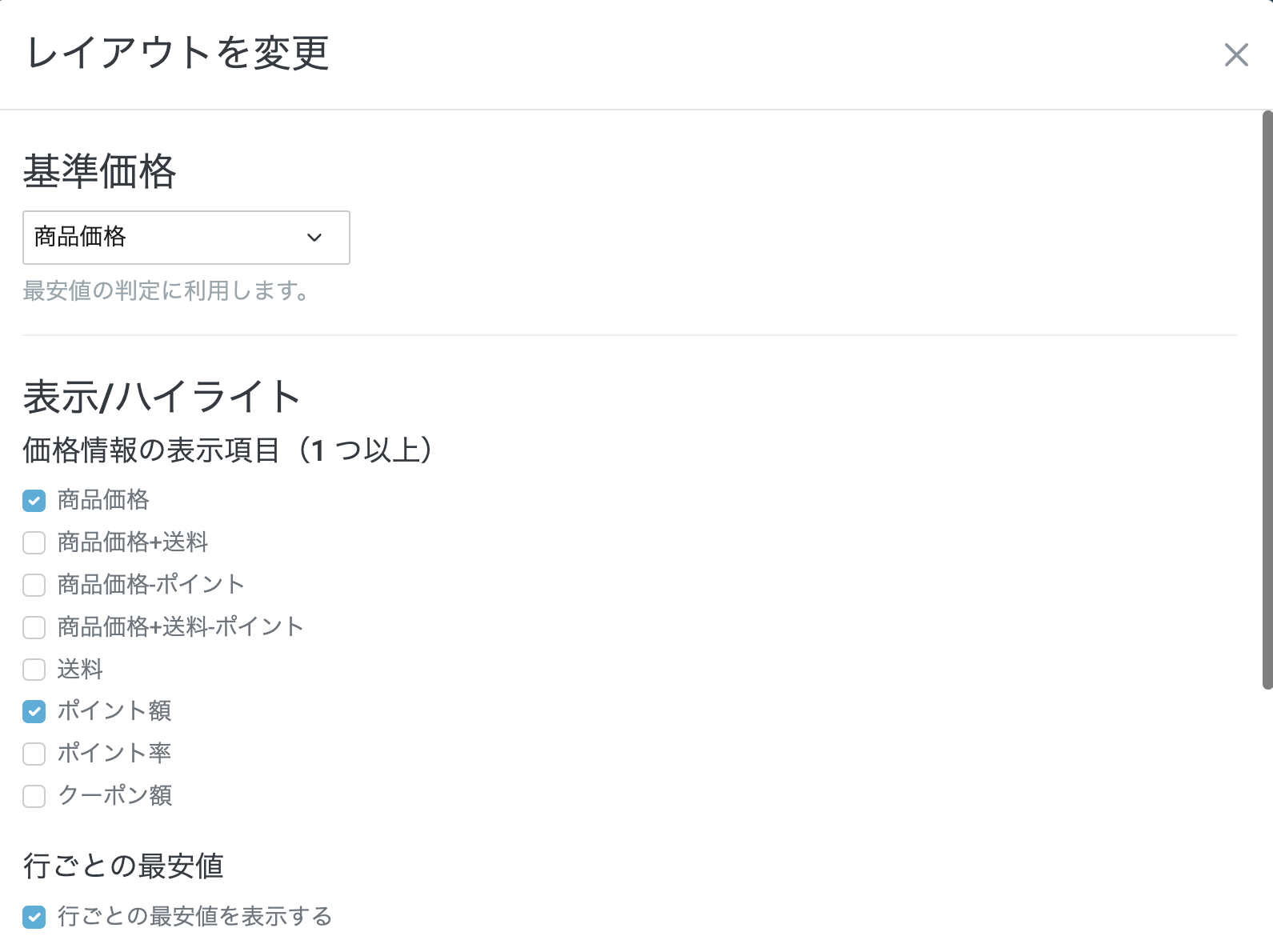Disable 行ごとの最安値を表示する checkbox
Image resolution: width=1273 pixels, height=952 pixels.
tap(34, 917)
